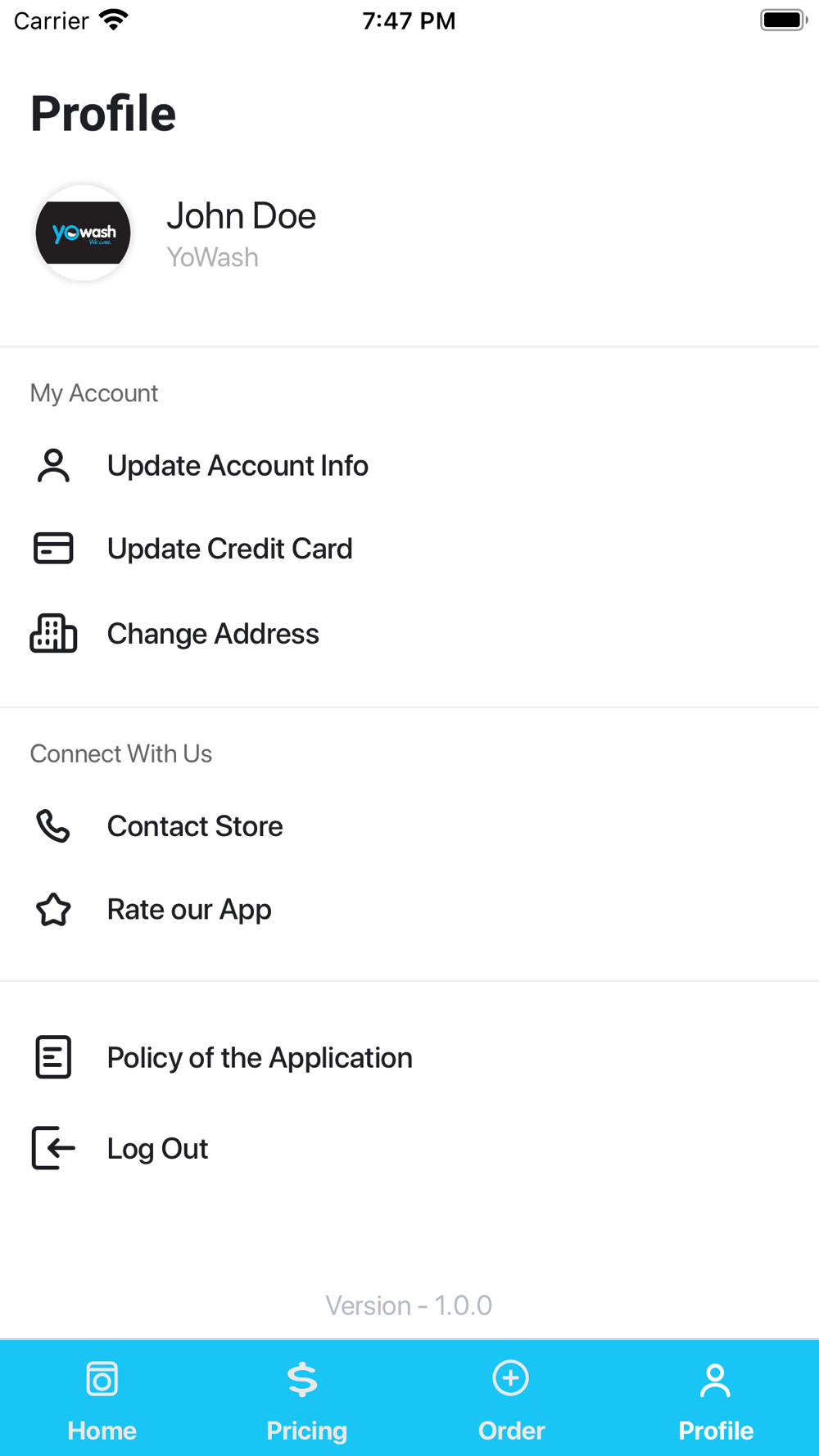Tap the star icon for Rate our App
The height and width of the screenshot is (1456, 819).
[53, 909]
